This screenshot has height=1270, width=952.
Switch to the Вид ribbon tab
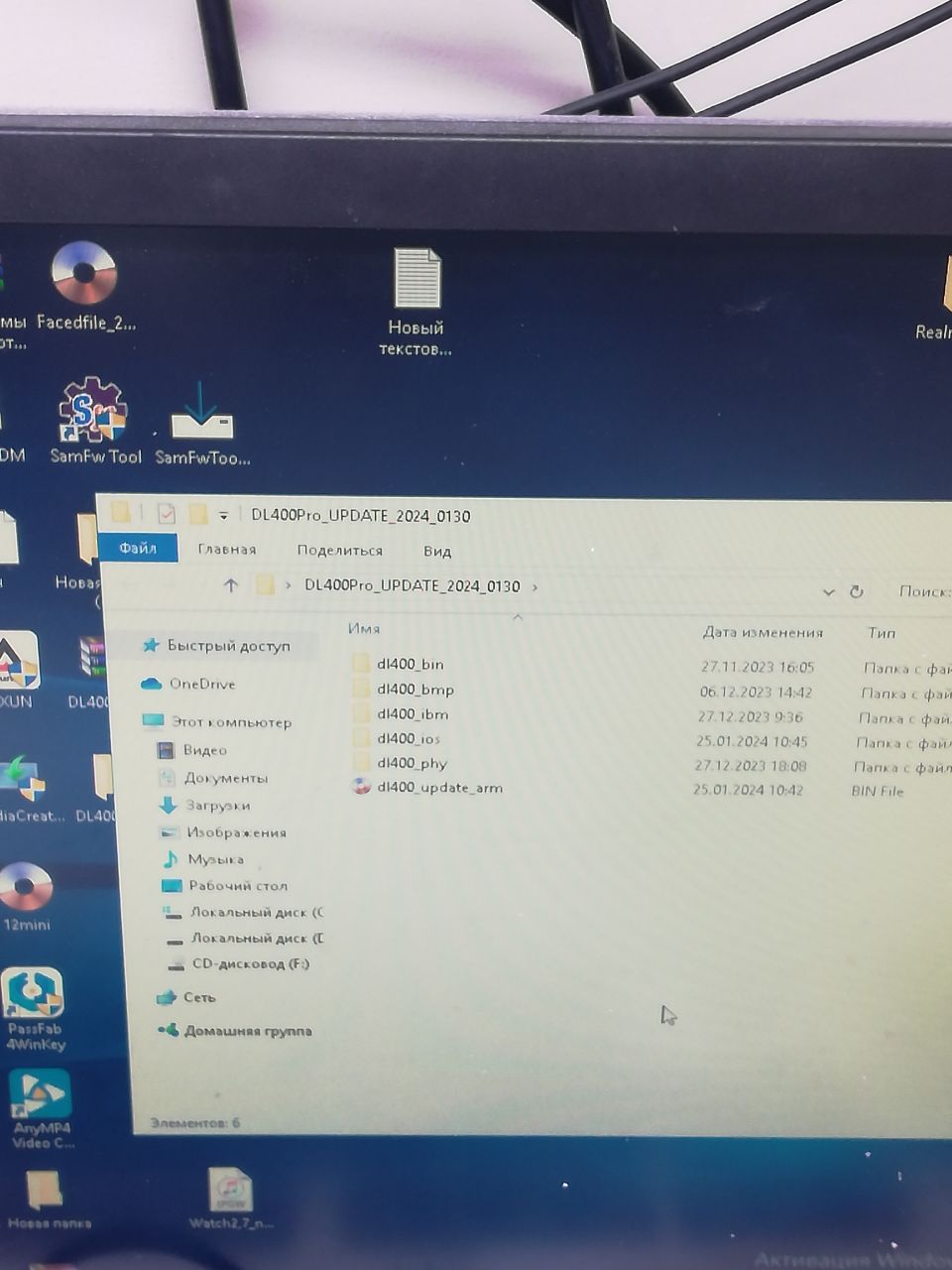pos(437,551)
